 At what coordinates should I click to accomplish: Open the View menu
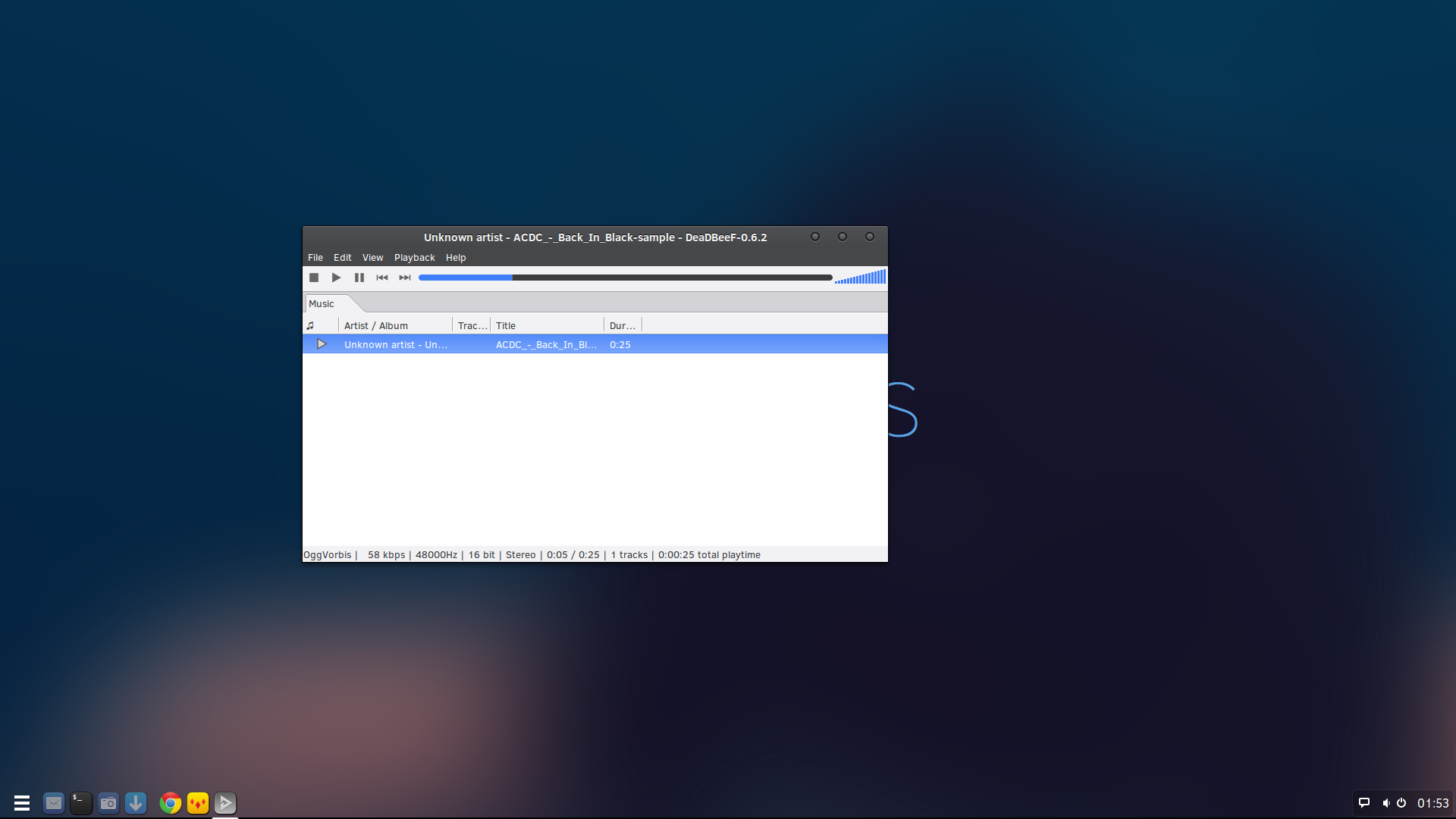click(x=373, y=258)
